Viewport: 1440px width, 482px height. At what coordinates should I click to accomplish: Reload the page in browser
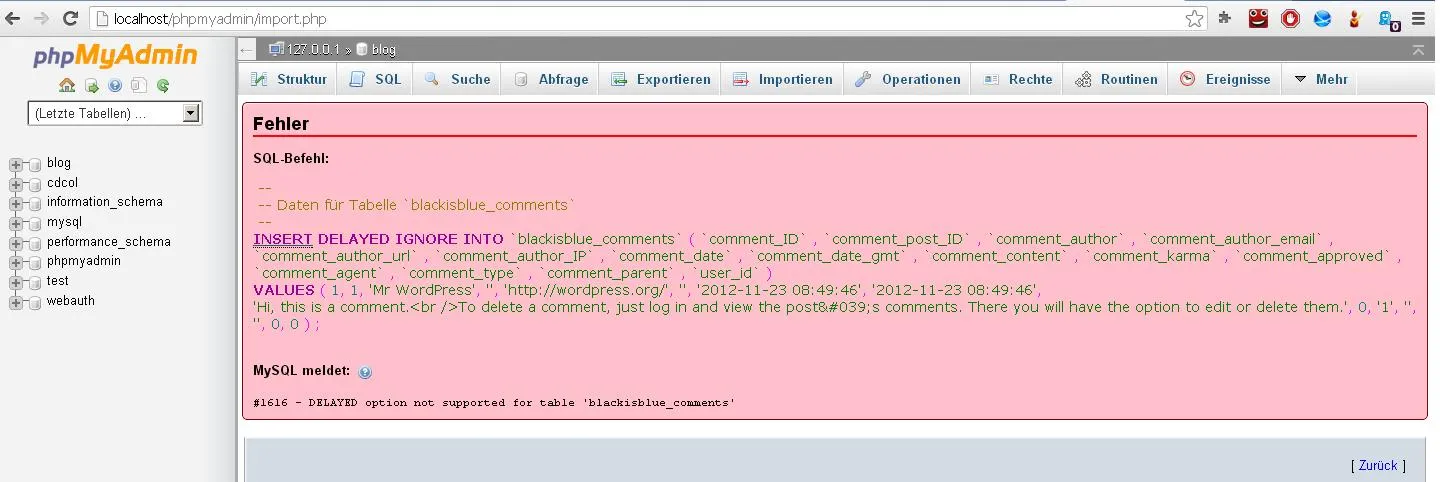[x=70, y=18]
